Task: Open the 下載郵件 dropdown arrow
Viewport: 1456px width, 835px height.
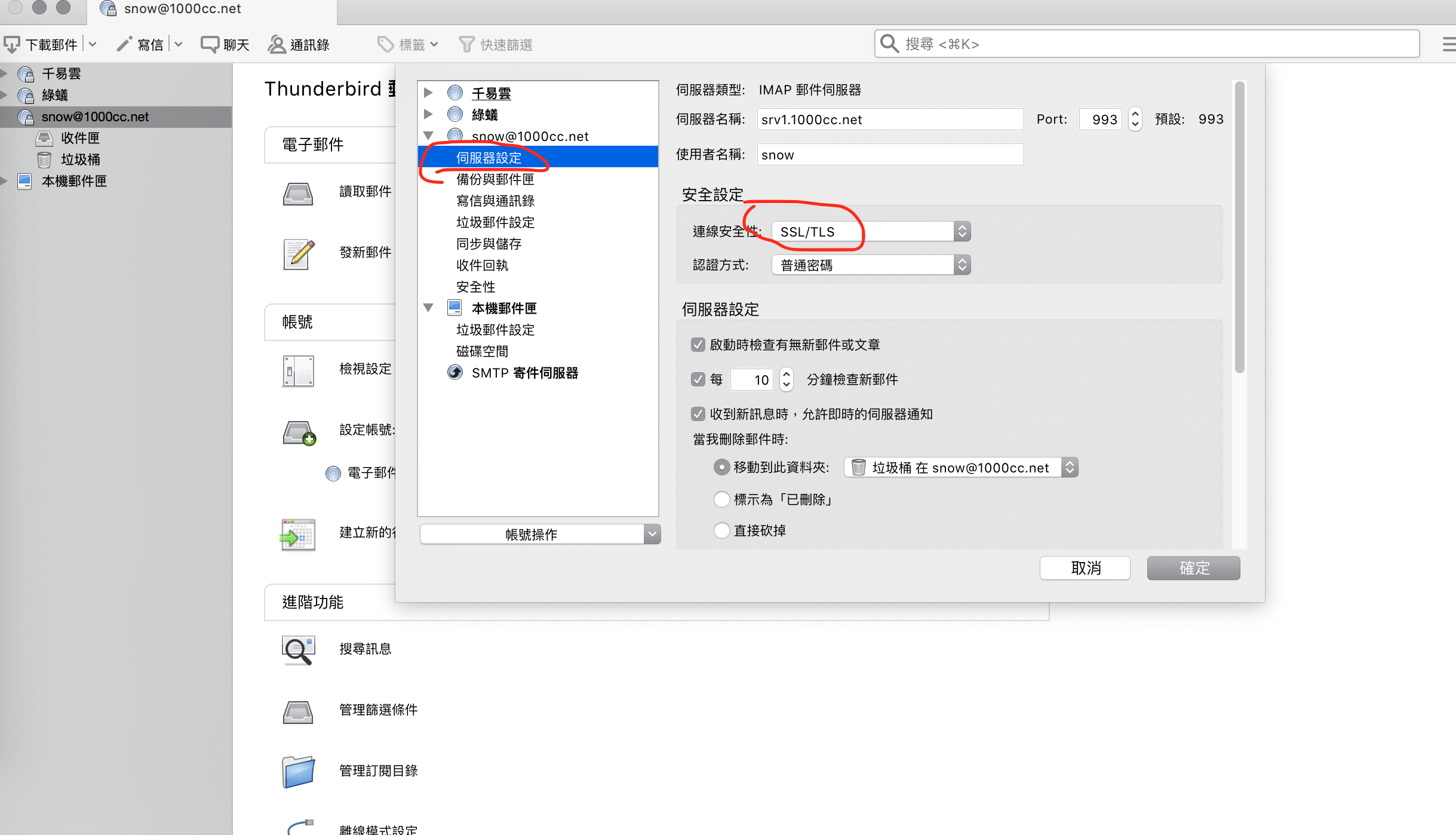Action: (x=93, y=44)
